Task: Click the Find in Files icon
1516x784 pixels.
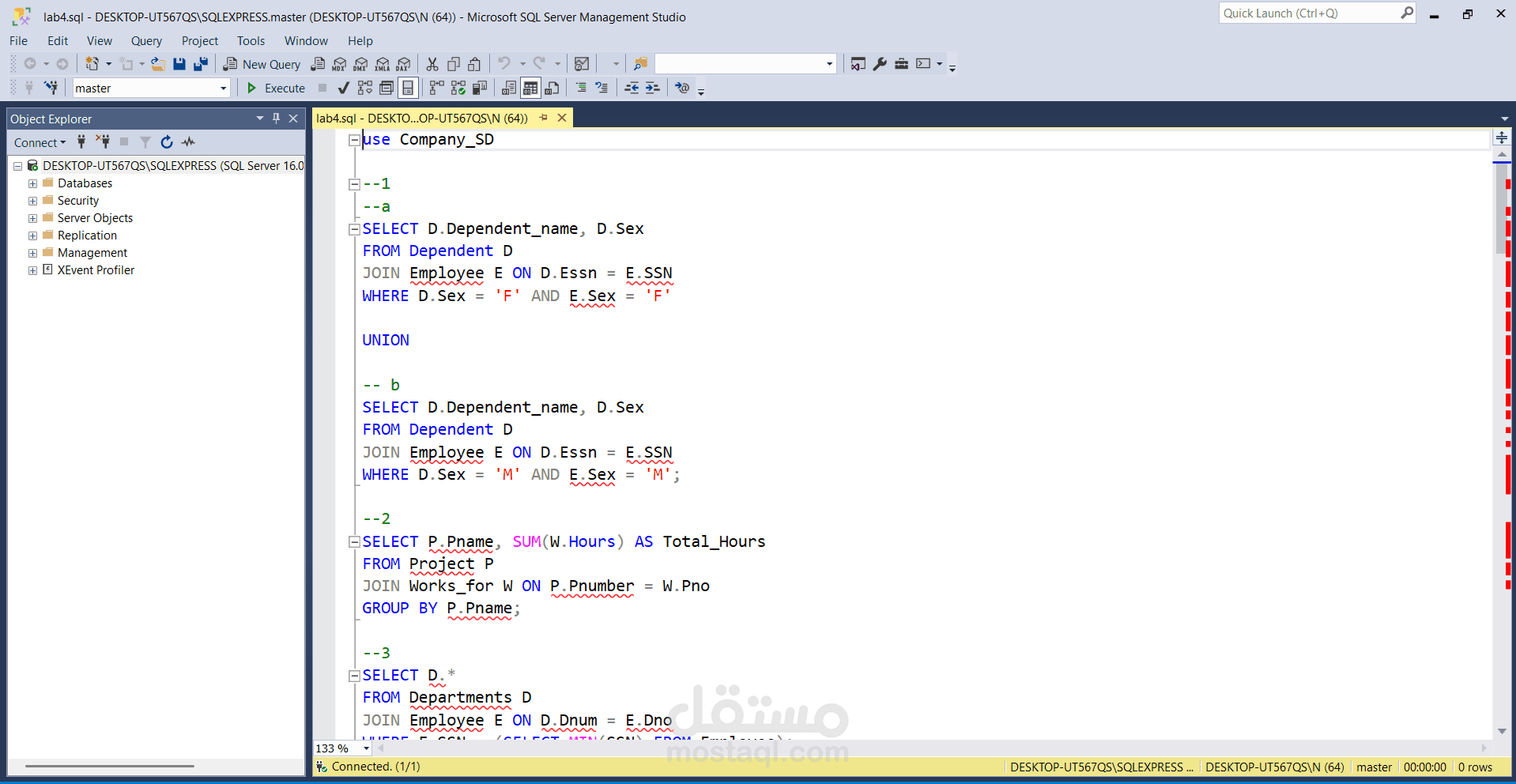Action: pyautogui.click(x=641, y=64)
